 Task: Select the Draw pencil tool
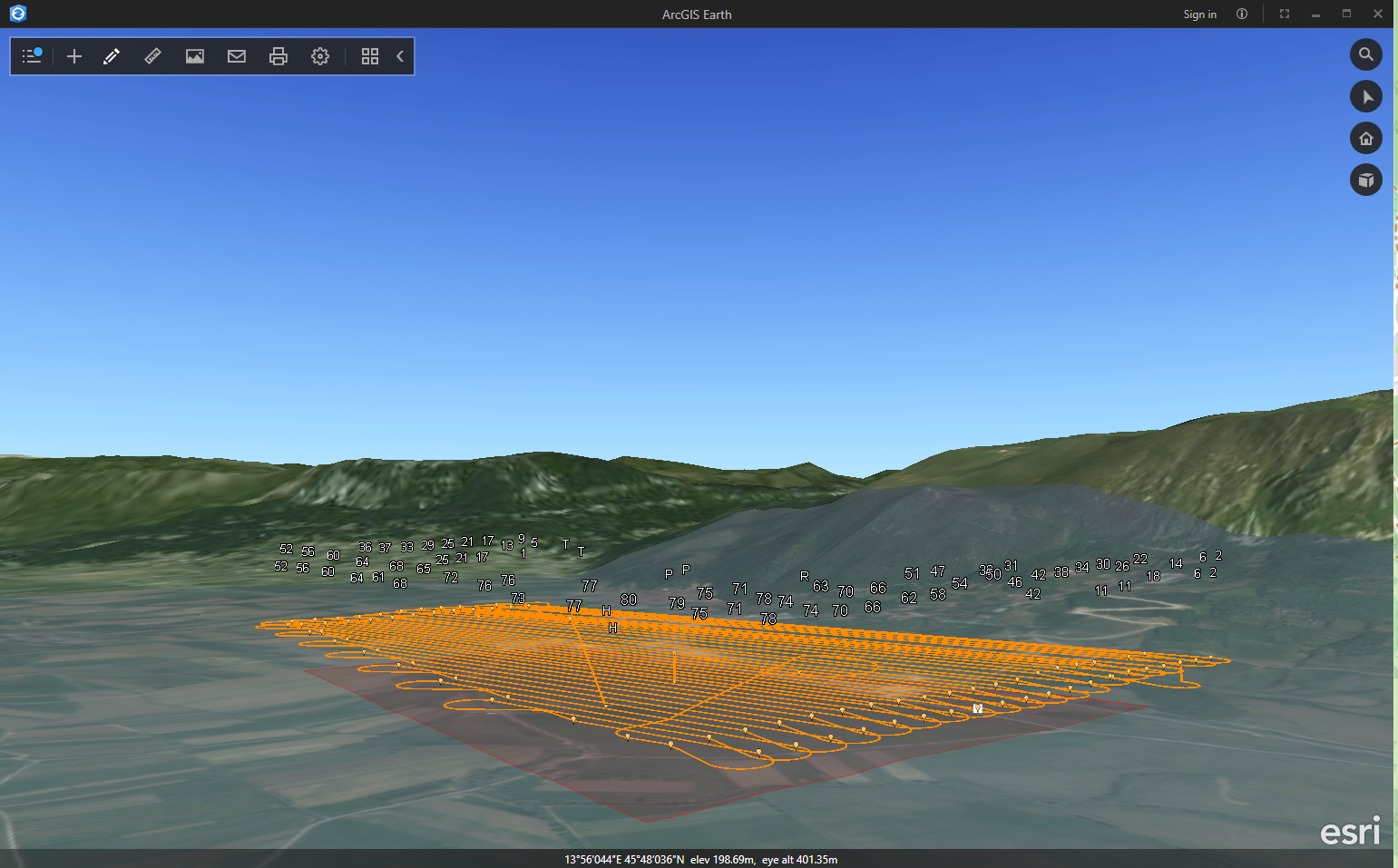(x=112, y=56)
